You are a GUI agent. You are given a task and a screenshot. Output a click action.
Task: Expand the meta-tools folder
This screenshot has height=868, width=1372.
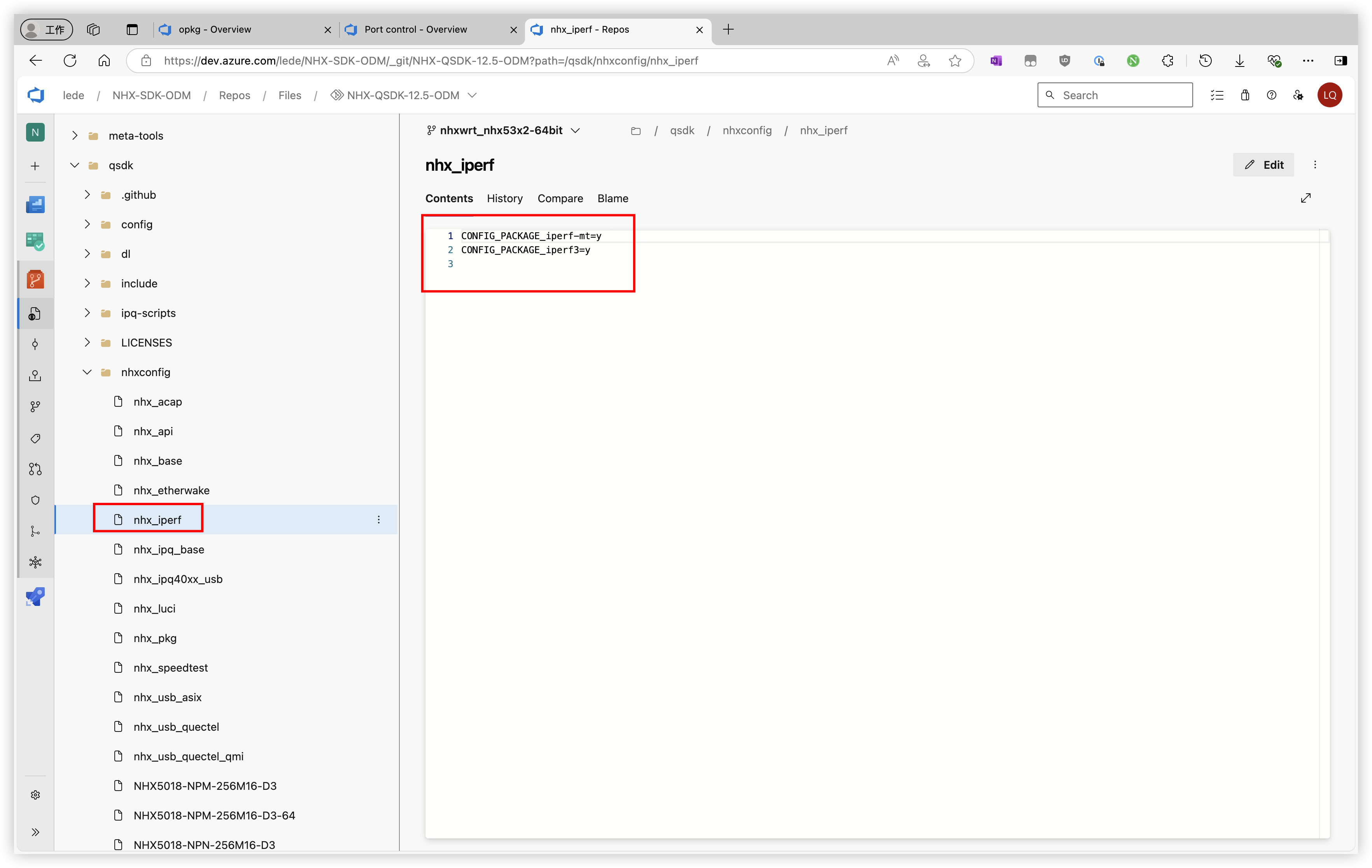75,136
